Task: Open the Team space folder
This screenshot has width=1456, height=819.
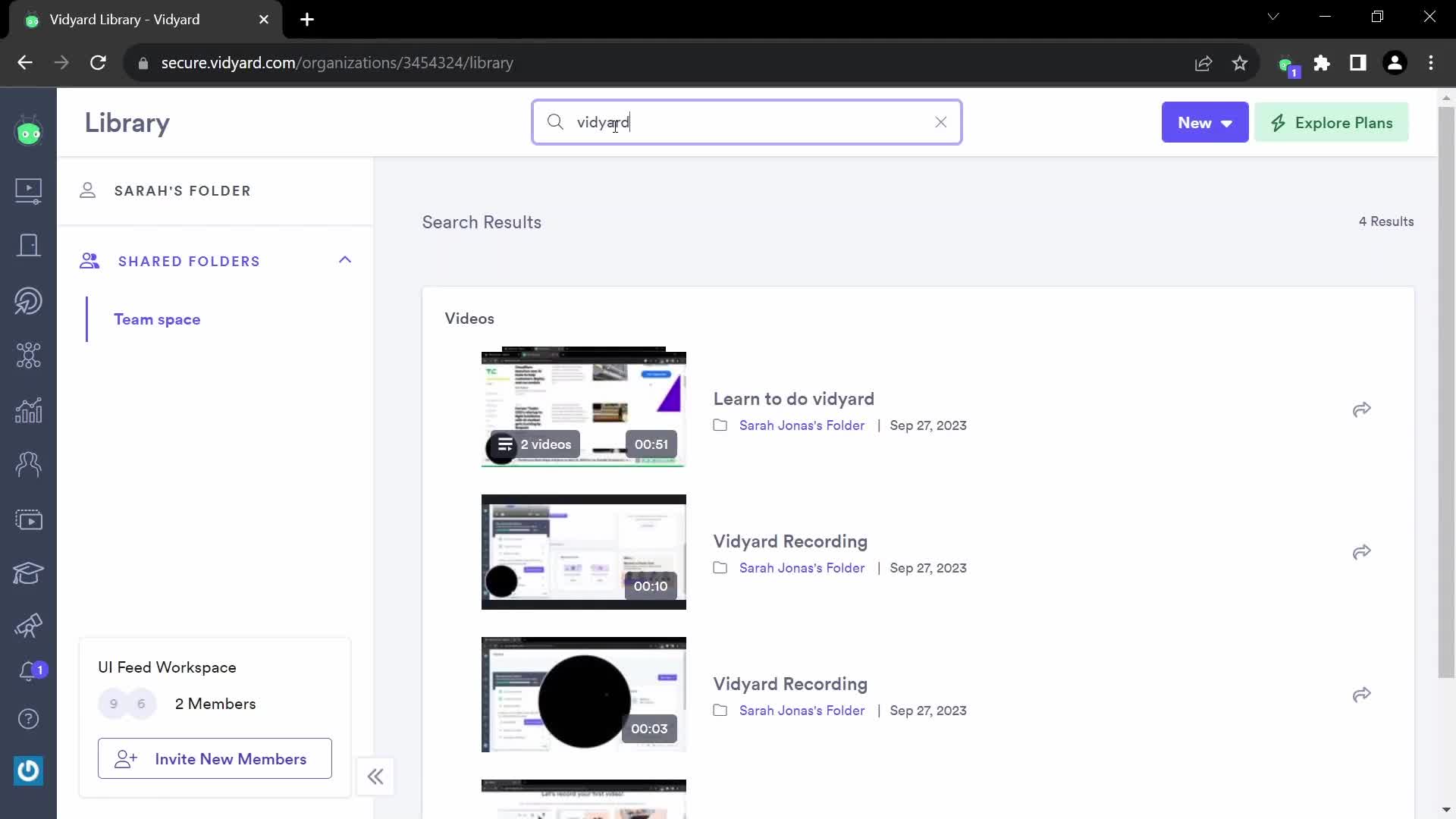Action: coord(157,319)
